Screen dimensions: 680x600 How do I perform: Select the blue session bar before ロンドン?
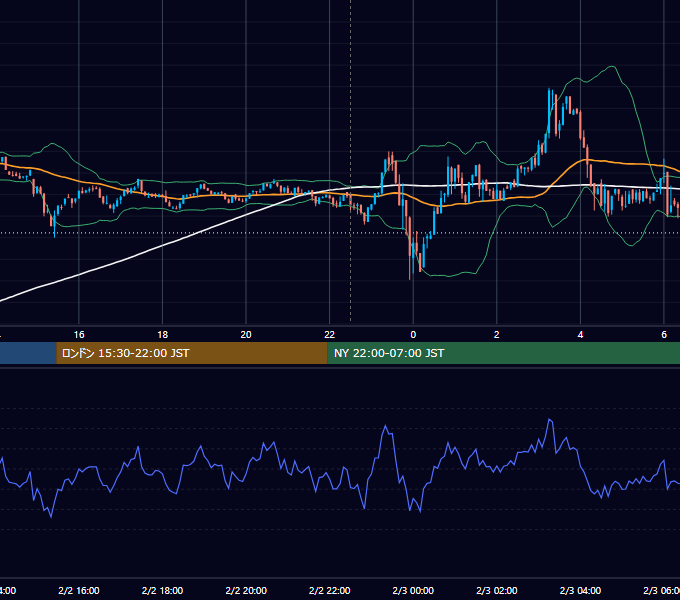click(x=28, y=353)
